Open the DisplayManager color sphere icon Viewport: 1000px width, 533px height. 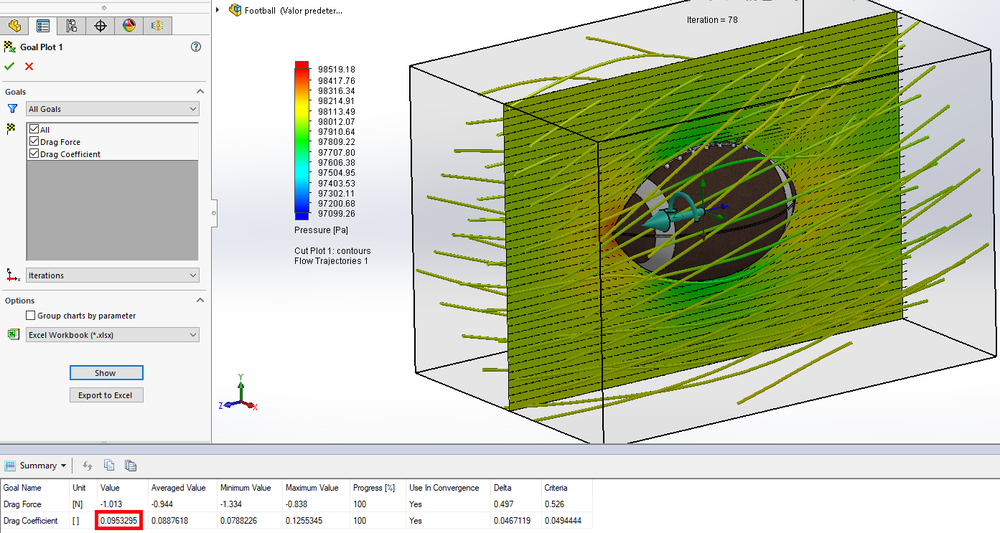pos(129,26)
